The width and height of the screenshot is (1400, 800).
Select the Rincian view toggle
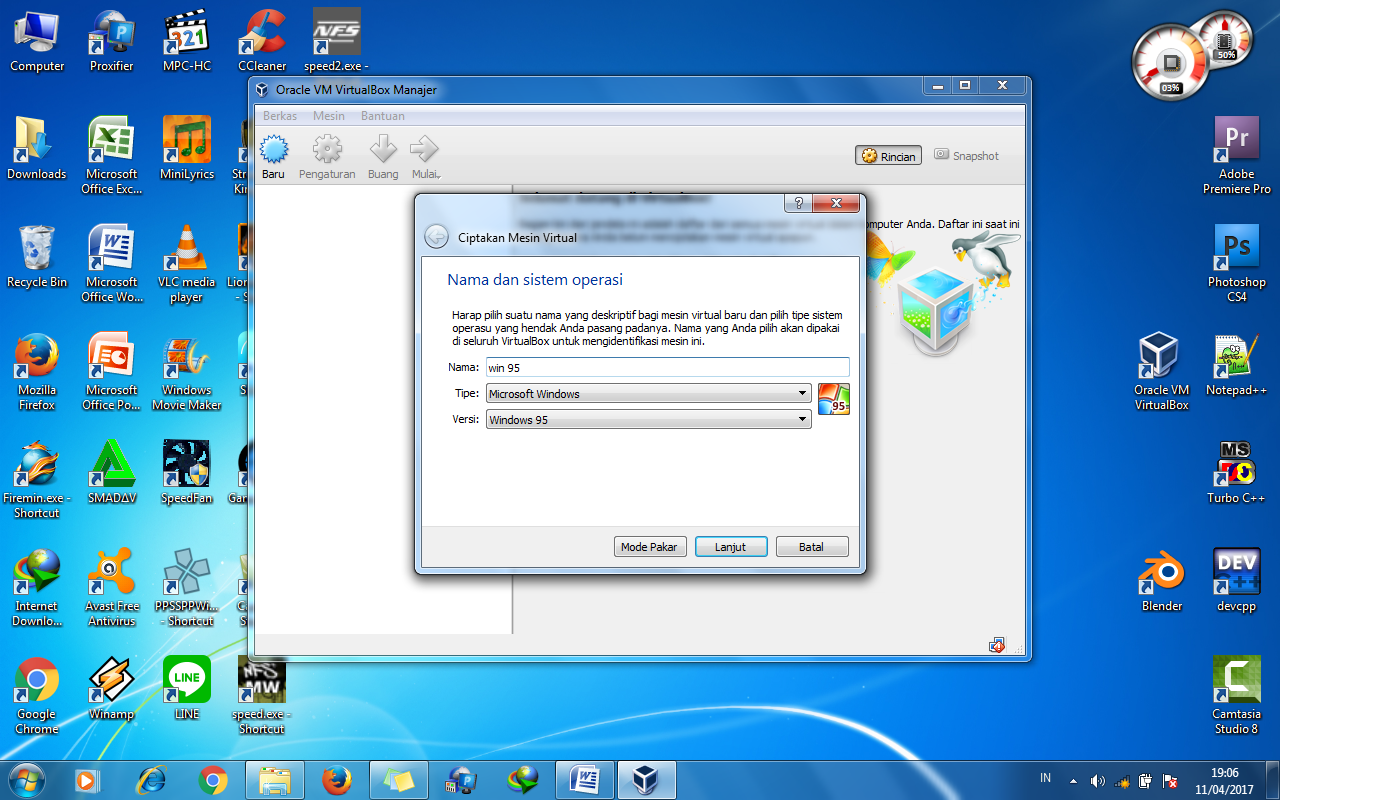887,155
